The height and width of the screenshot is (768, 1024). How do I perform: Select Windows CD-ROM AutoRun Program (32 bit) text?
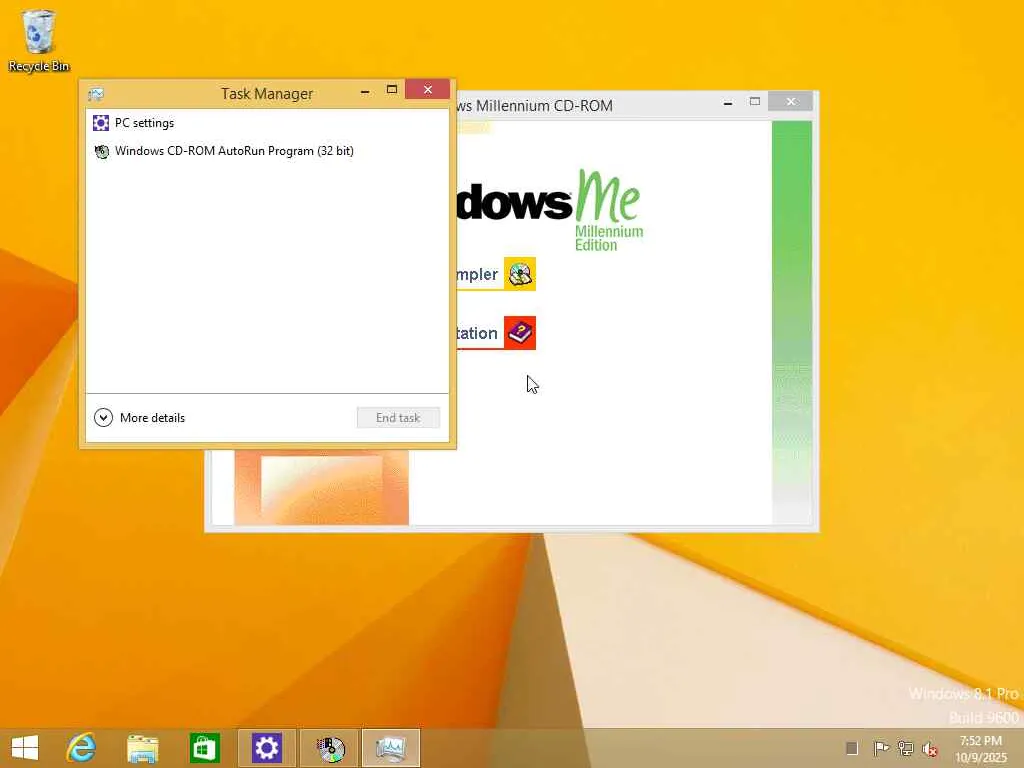[234, 151]
